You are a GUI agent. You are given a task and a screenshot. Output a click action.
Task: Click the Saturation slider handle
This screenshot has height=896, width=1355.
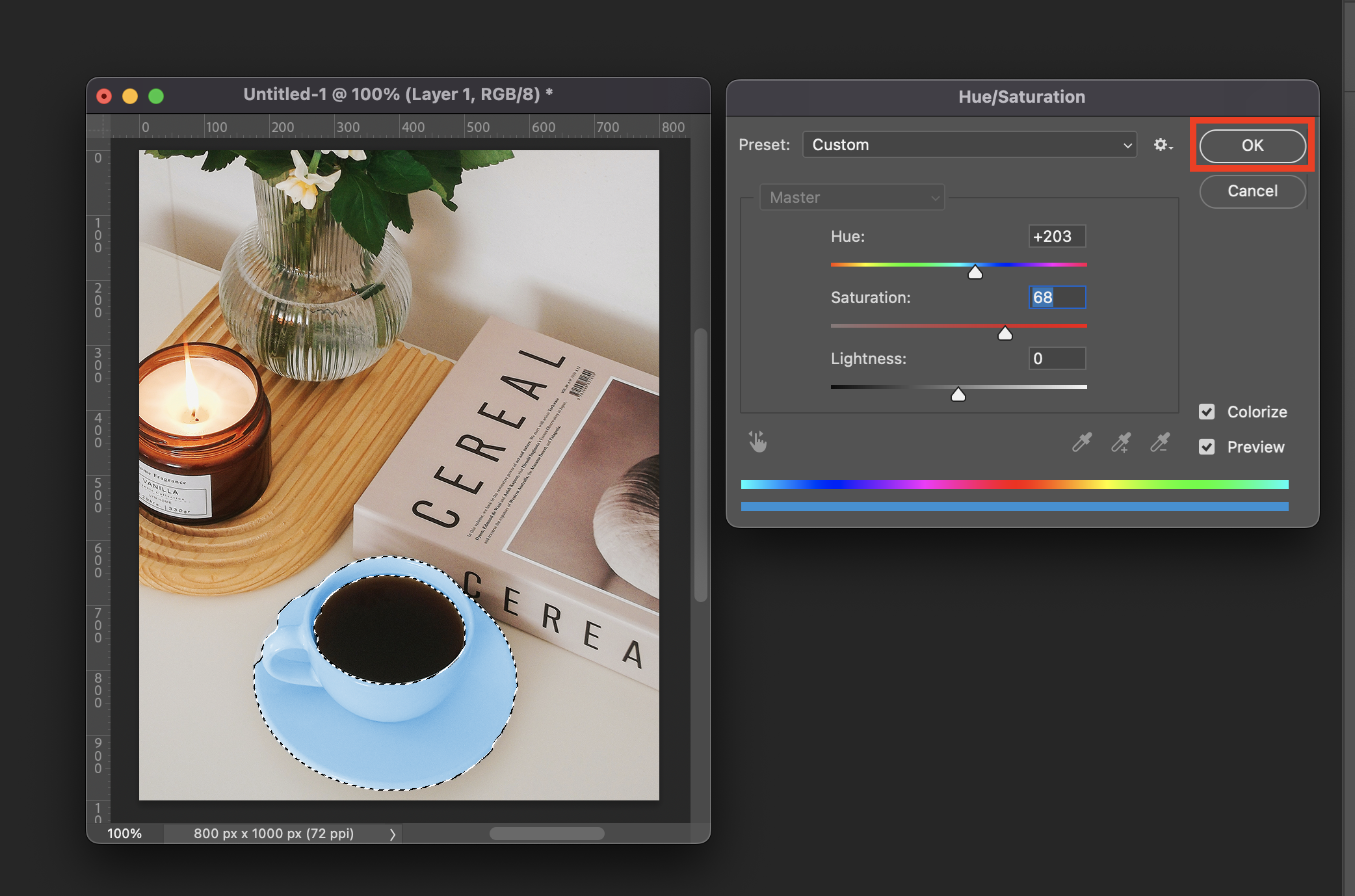point(1005,334)
